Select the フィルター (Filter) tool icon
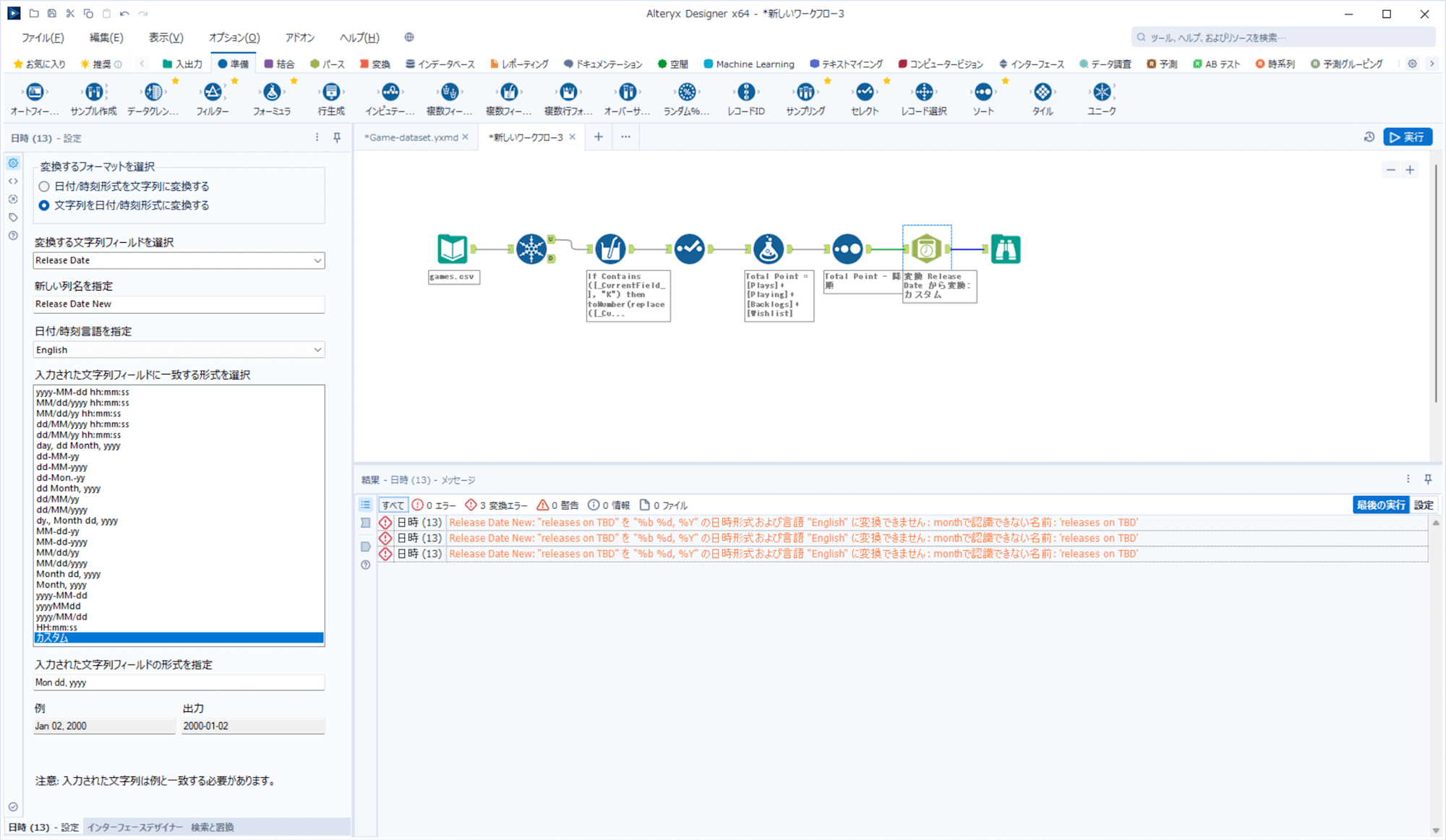The width and height of the screenshot is (1446, 840). click(x=213, y=92)
